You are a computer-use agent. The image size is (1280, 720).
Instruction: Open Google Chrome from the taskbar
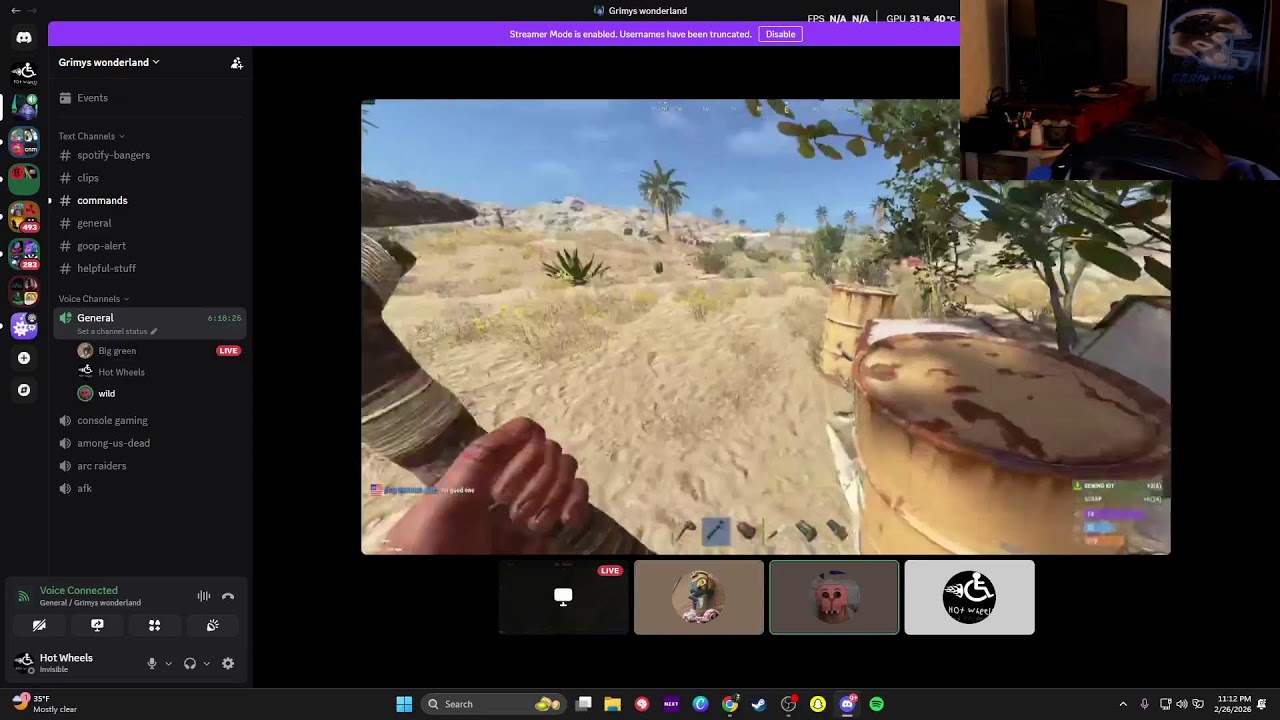(730, 704)
